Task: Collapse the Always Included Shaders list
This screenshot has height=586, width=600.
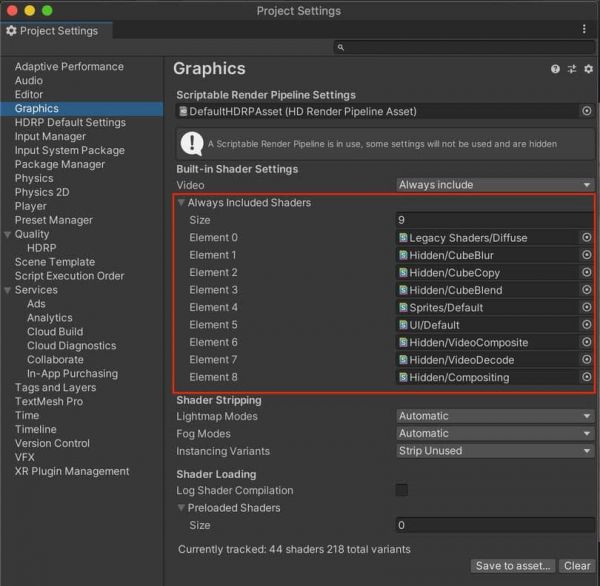Action: [181, 203]
